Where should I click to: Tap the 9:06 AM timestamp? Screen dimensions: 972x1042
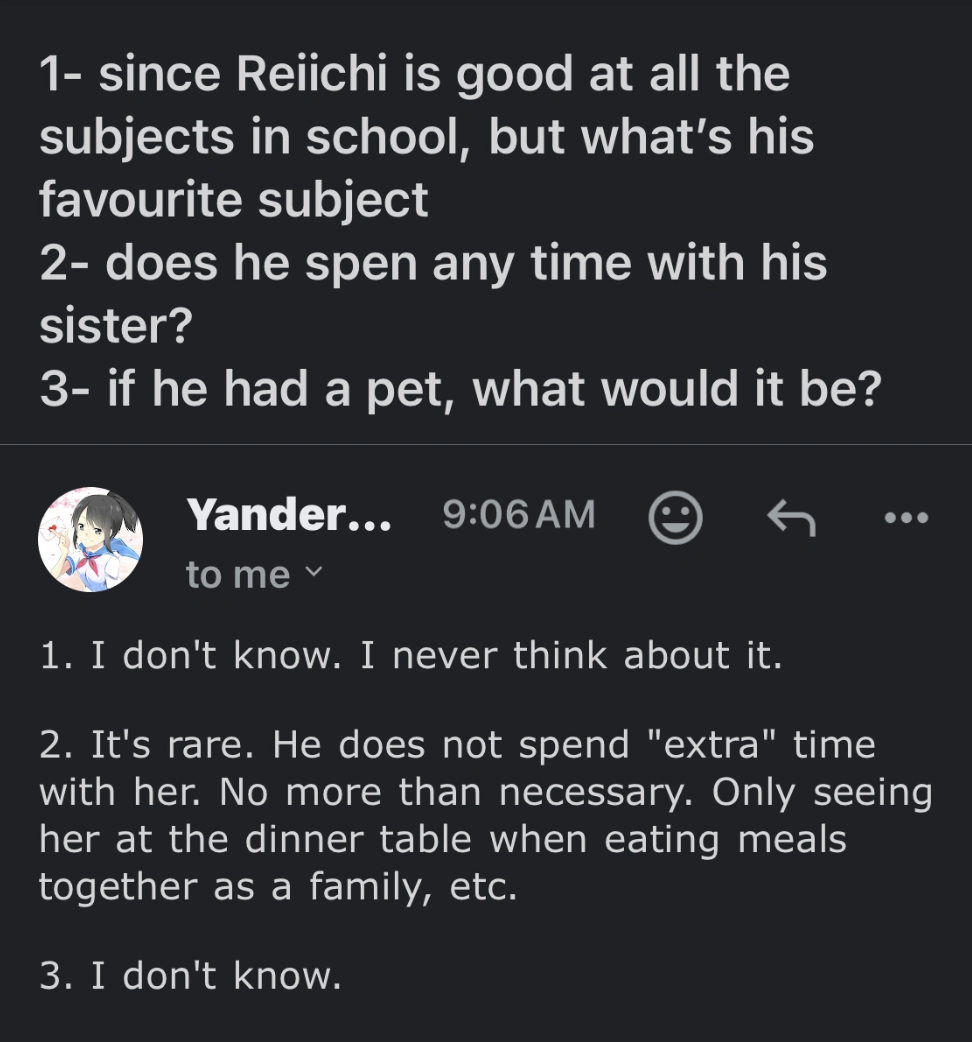(518, 515)
